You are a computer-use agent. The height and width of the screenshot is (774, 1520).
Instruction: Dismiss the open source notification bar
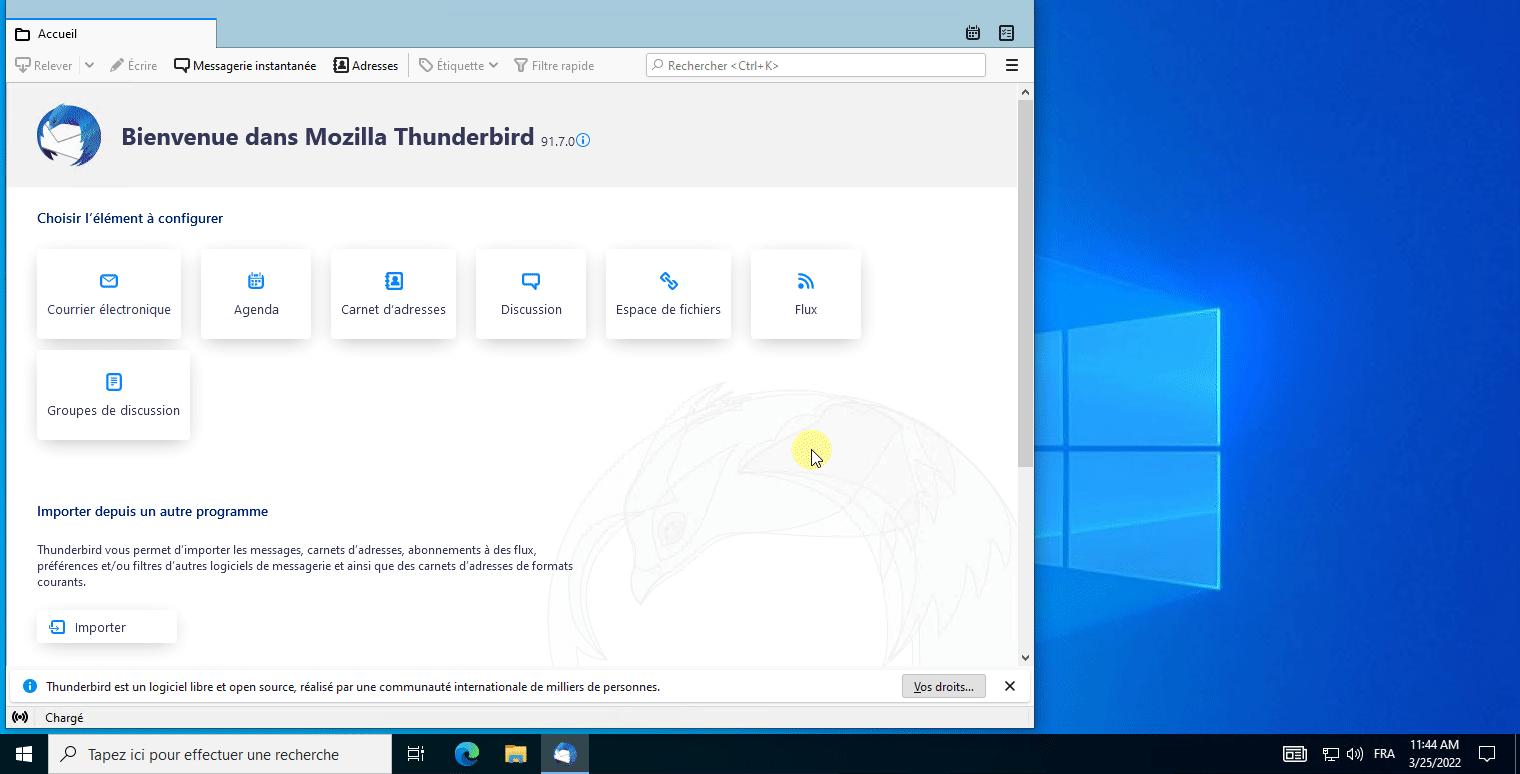tap(1010, 686)
